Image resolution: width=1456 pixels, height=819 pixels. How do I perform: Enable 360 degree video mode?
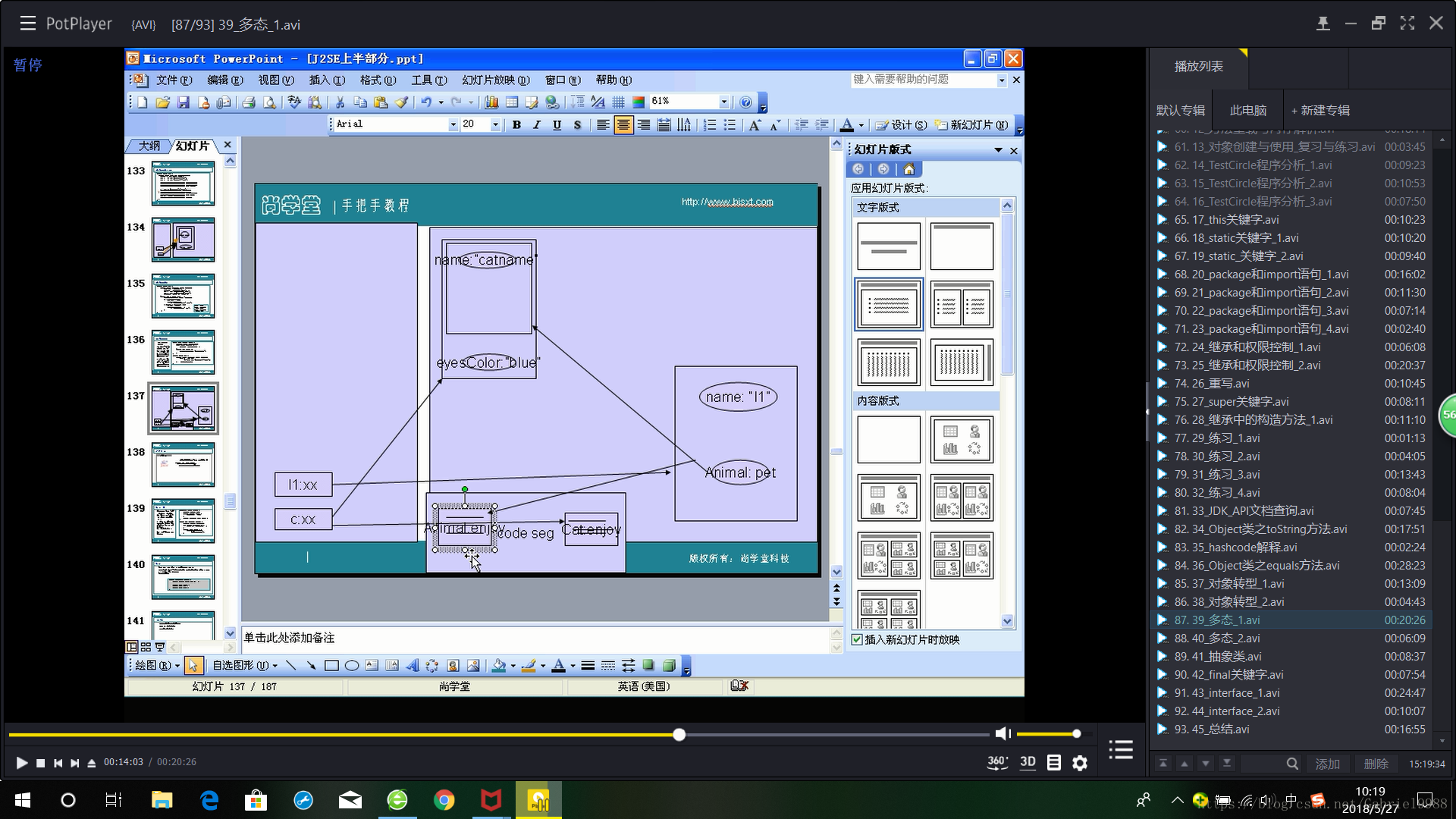(997, 762)
